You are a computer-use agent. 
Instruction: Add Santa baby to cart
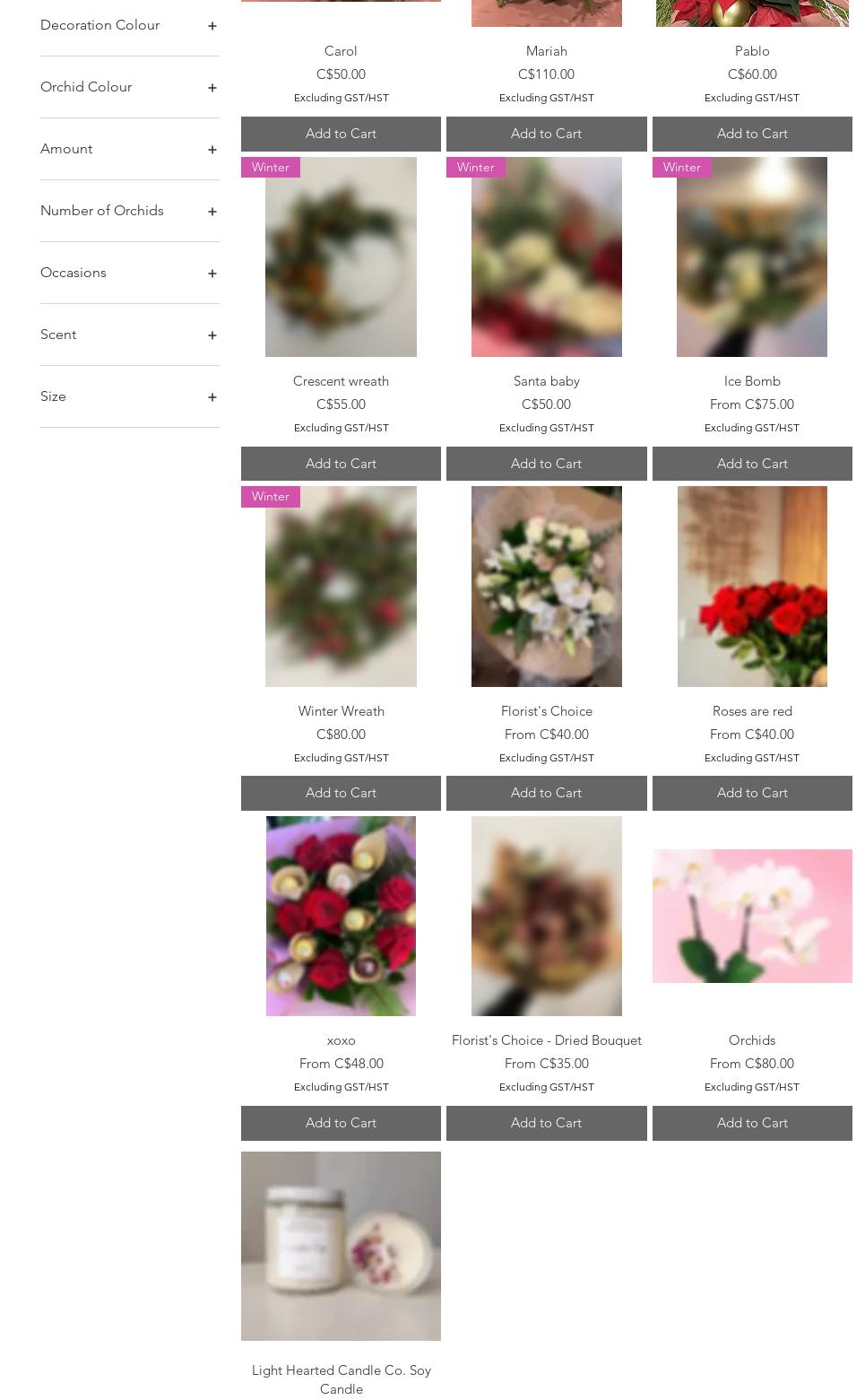[546, 464]
